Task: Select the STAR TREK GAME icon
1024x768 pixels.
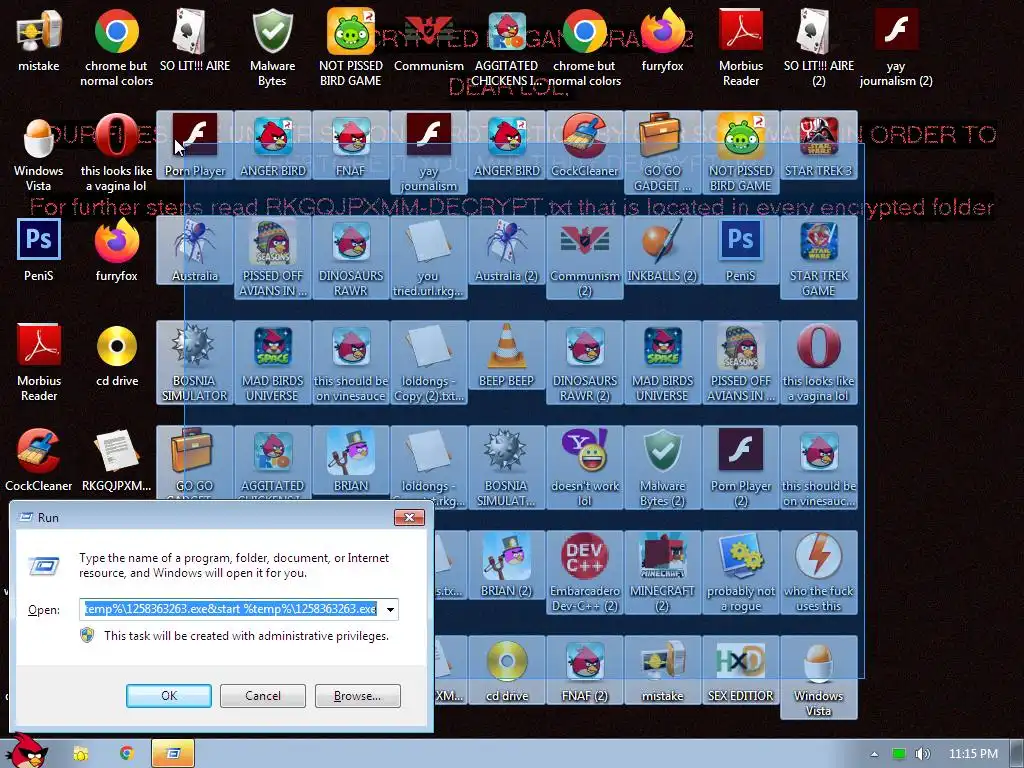Action: pyautogui.click(x=818, y=257)
